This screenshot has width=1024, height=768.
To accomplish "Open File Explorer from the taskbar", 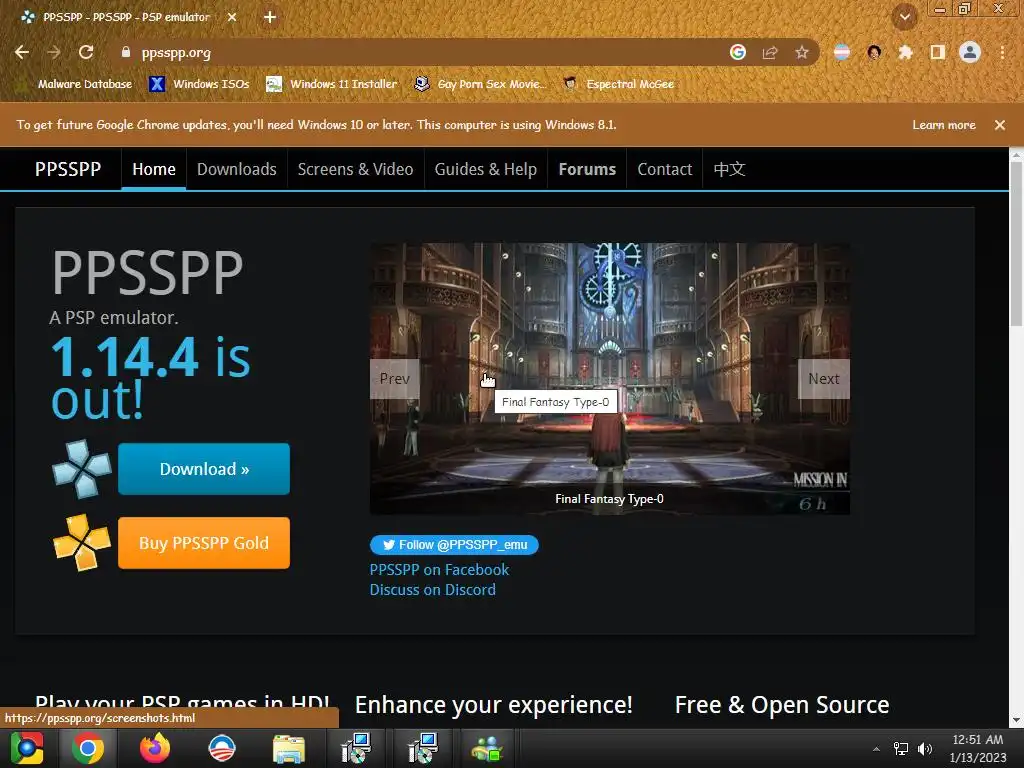I will 289,748.
